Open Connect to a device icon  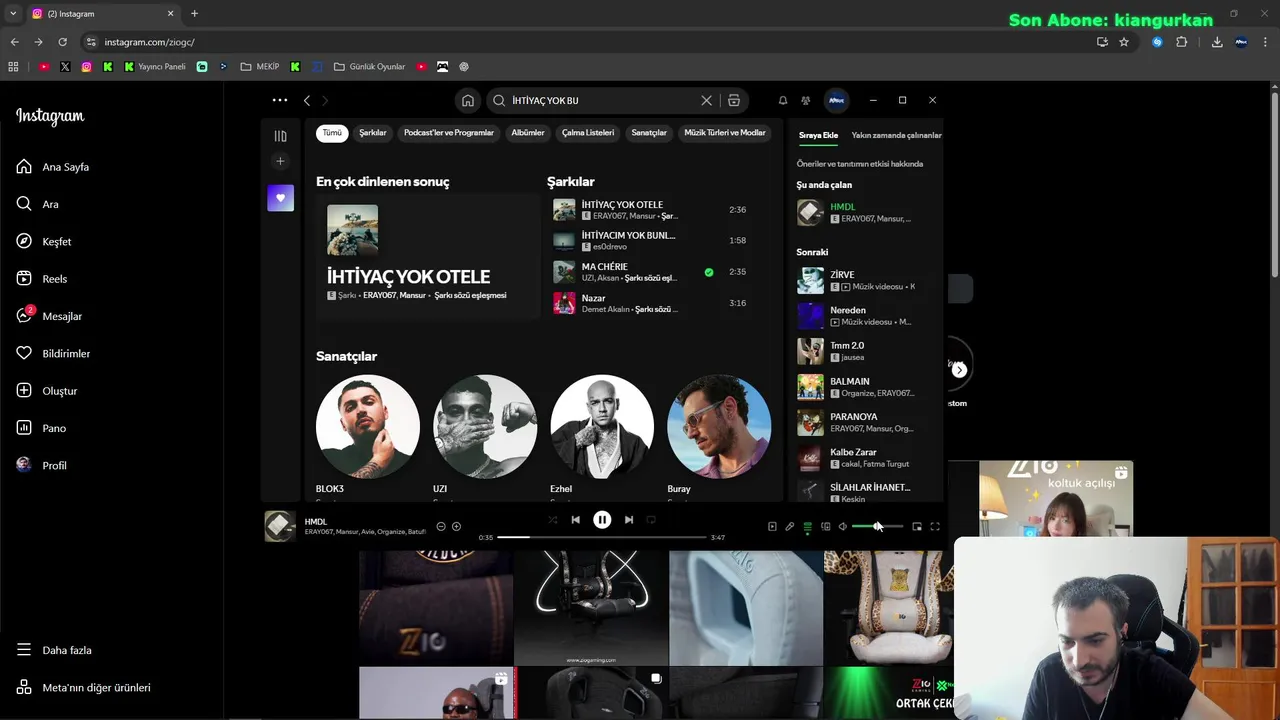tap(825, 527)
